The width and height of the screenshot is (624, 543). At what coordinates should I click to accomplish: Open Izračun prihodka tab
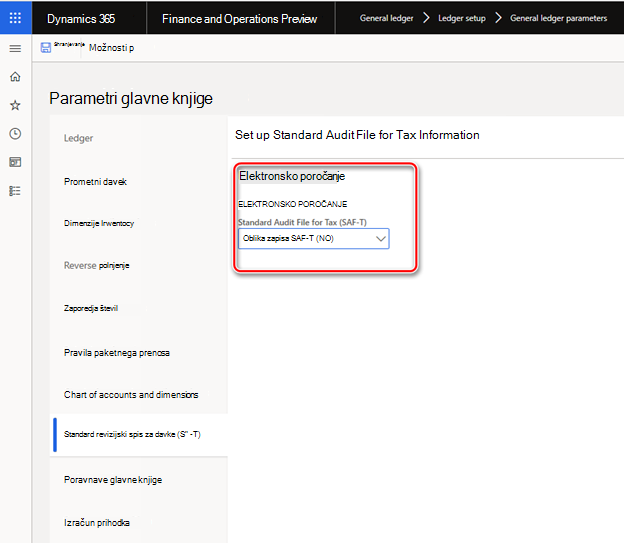click(x=97, y=523)
